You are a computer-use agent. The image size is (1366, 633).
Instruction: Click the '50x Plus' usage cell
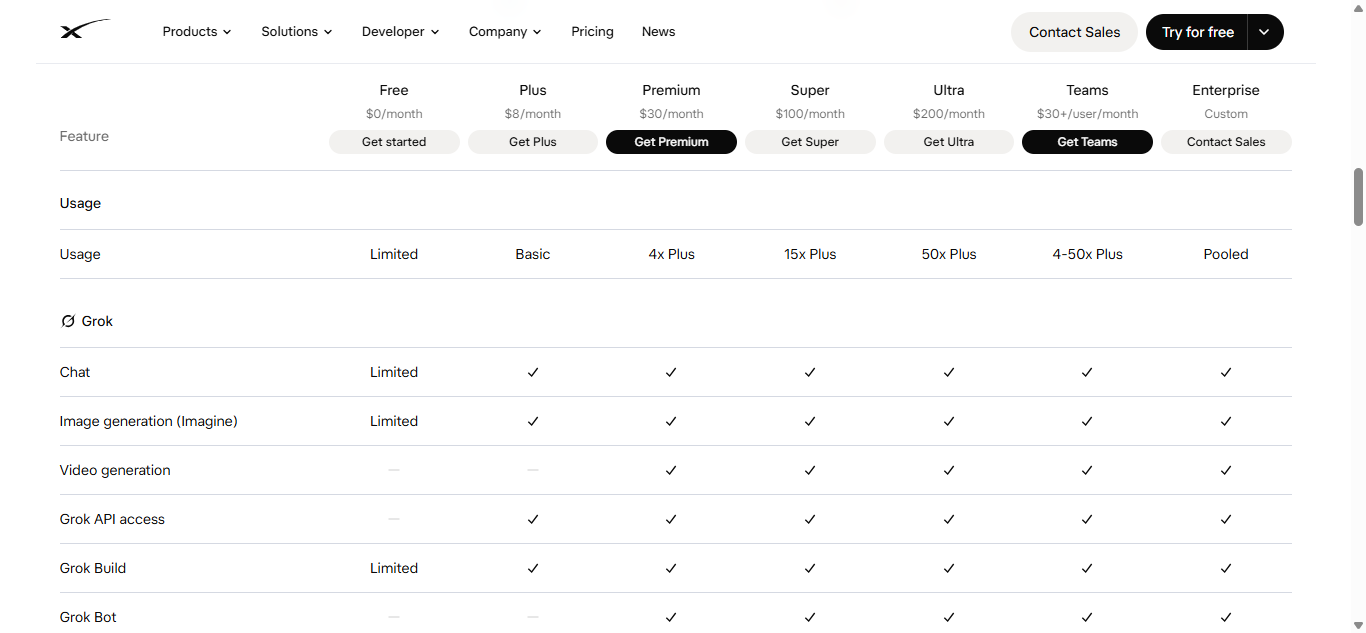pyautogui.click(x=949, y=254)
